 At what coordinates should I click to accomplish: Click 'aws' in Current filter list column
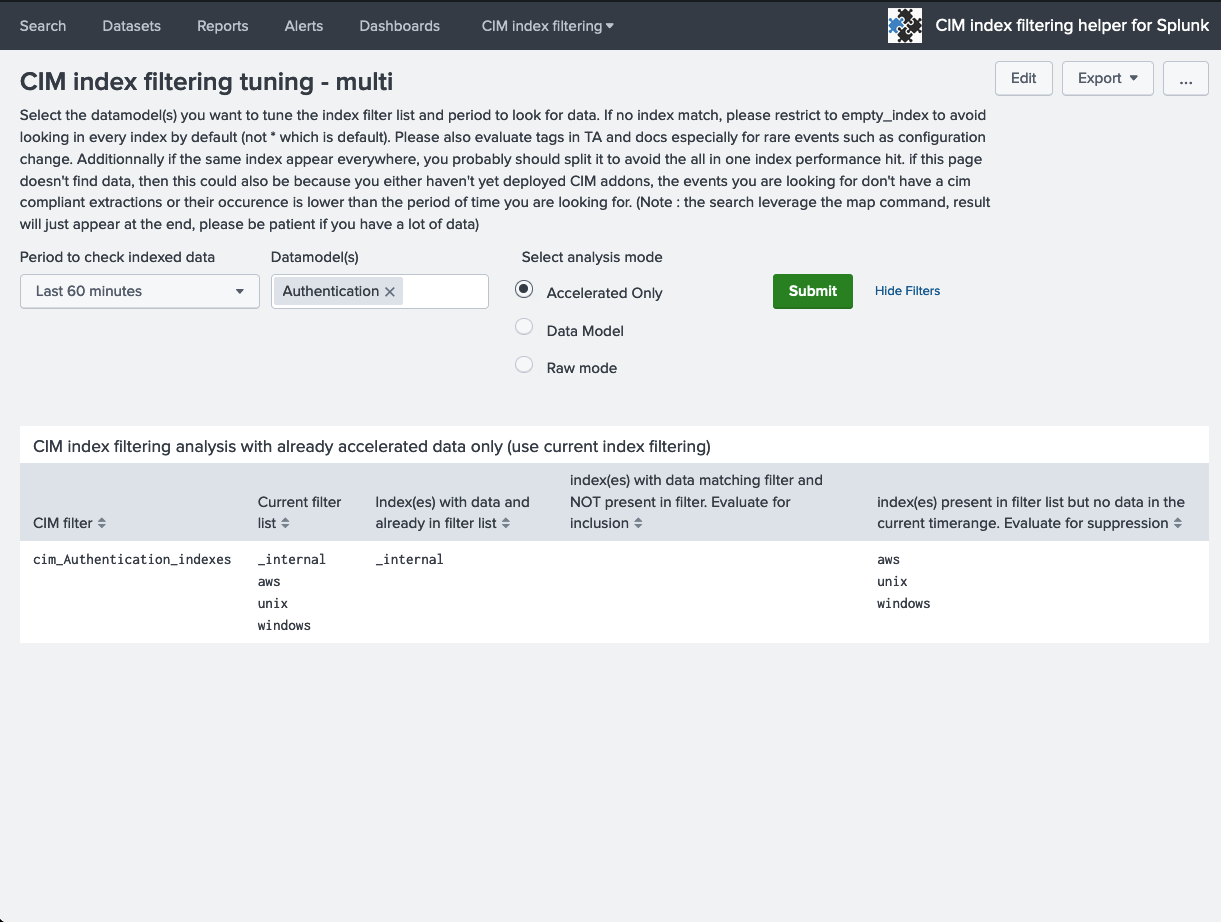tap(269, 582)
